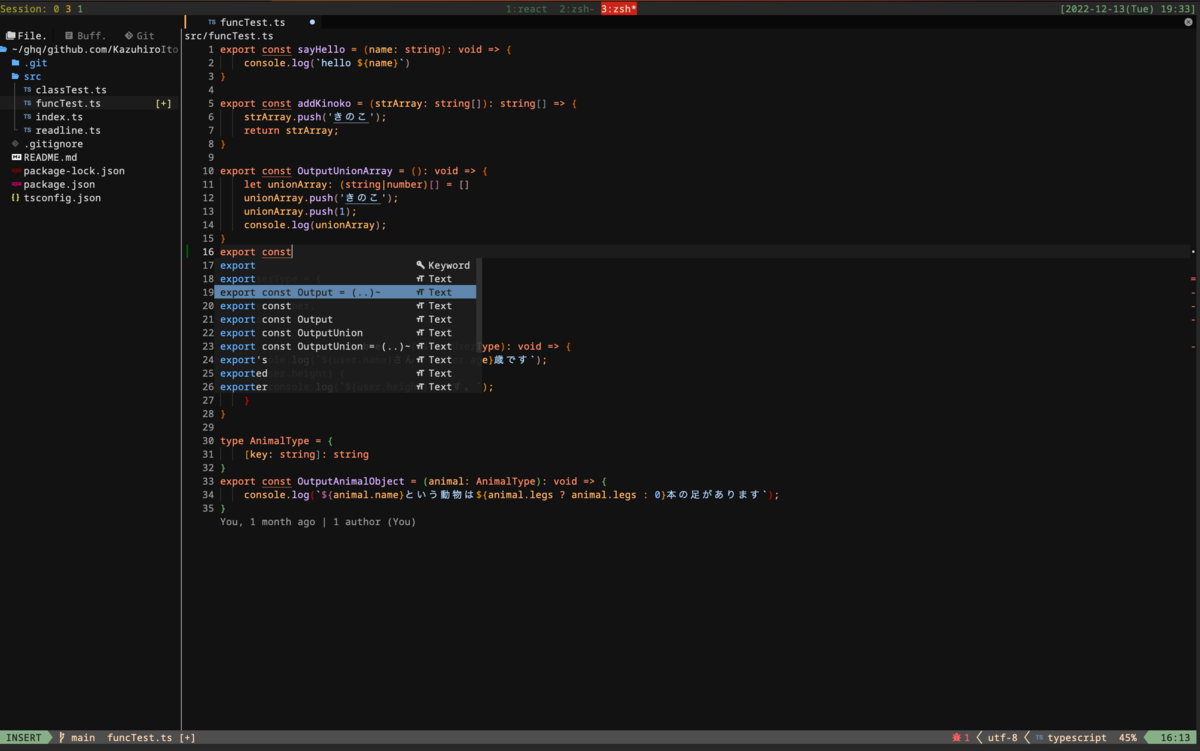Click the git icon beside .gitignore
This screenshot has height=751, width=1200.
pyautogui.click(x=16, y=144)
